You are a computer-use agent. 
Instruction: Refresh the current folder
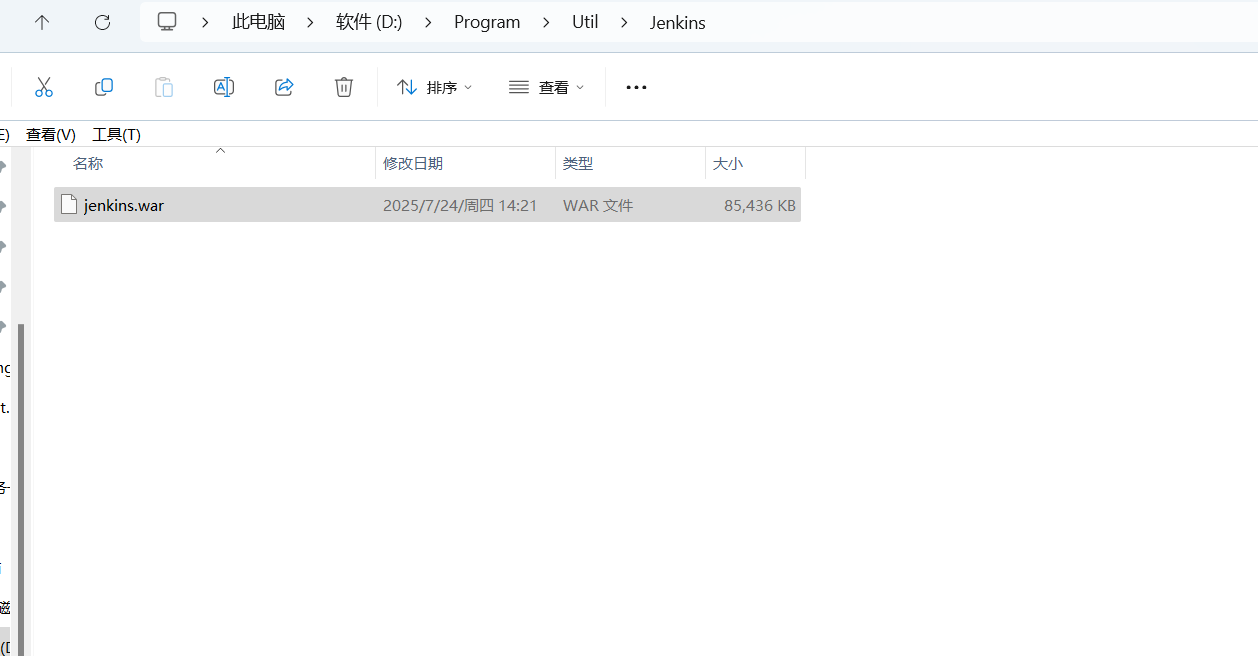tap(102, 22)
